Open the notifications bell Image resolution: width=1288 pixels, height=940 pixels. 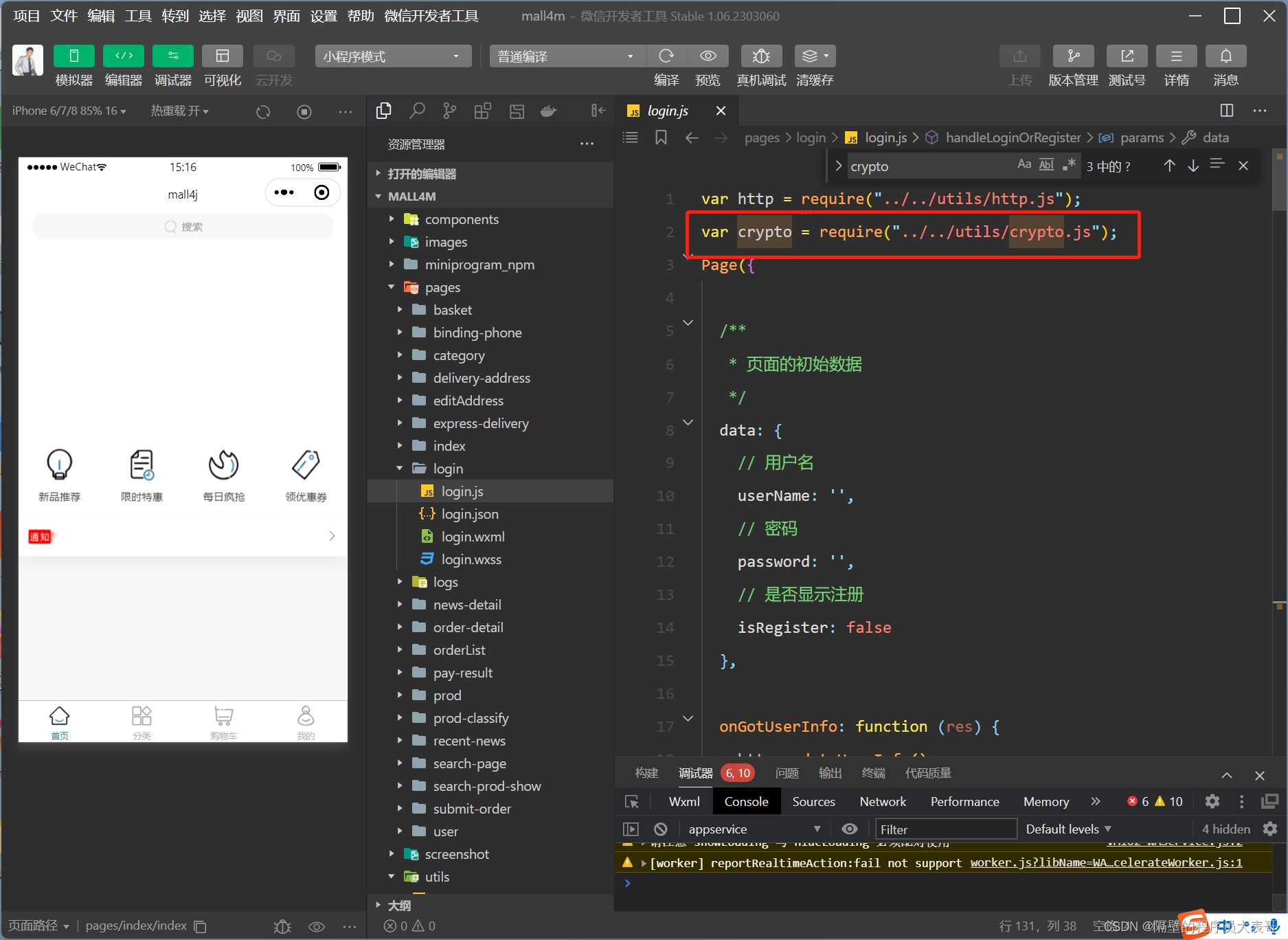coord(1225,56)
